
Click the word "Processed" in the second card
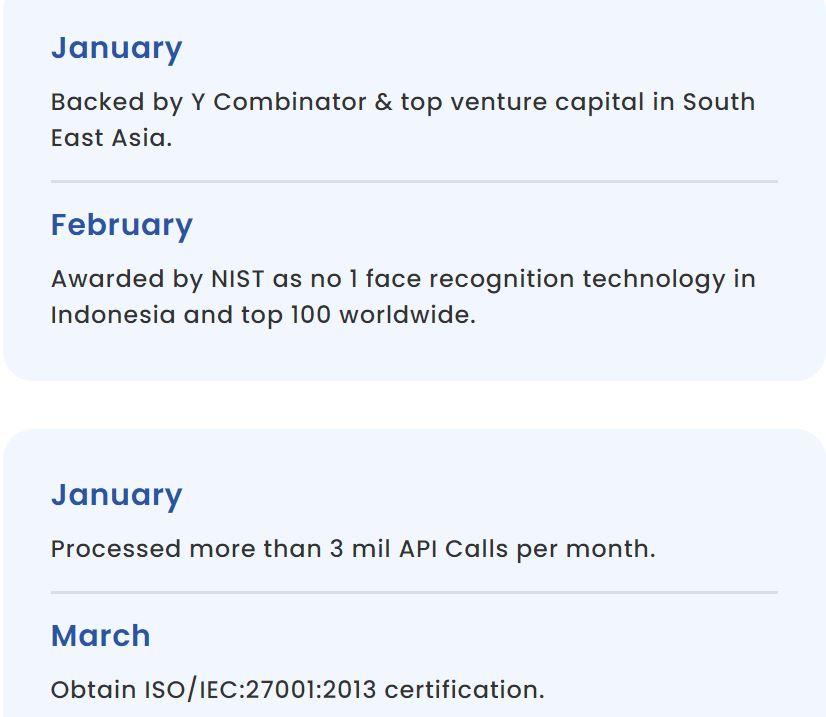[x=116, y=549]
